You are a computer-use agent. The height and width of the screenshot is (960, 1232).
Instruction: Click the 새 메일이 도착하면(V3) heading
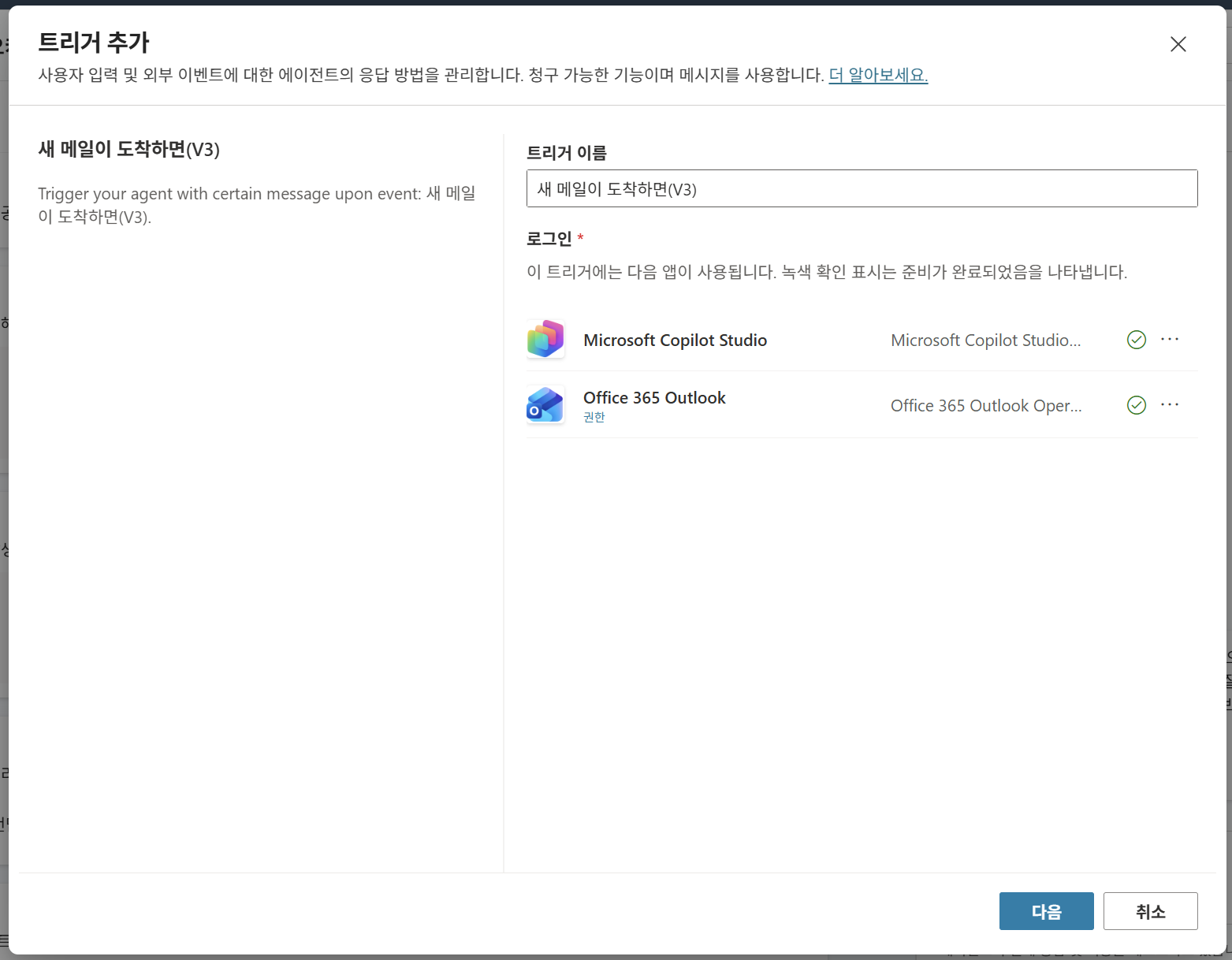pos(128,149)
